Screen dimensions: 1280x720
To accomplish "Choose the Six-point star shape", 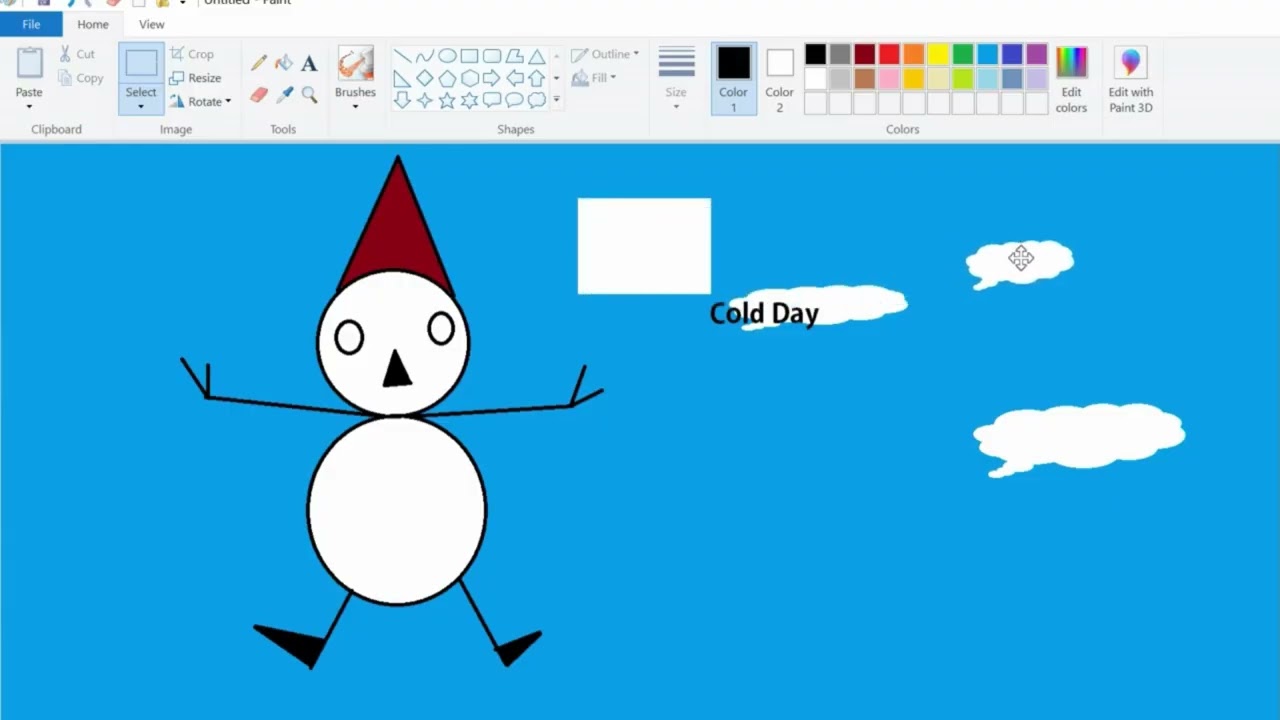I will coord(469,100).
